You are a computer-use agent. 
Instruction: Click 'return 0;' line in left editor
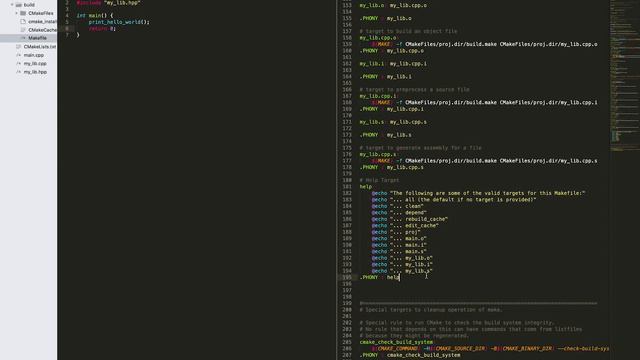tap(102, 29)
